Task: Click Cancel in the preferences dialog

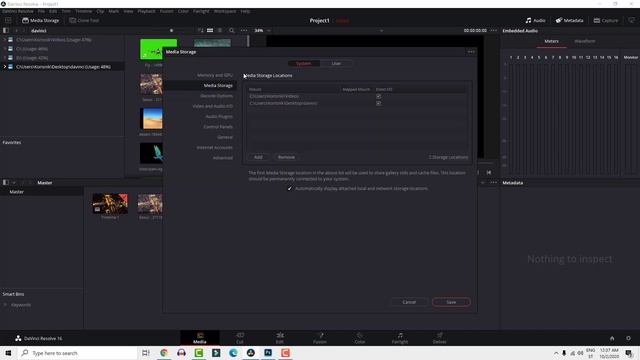Action: point(409,302)
